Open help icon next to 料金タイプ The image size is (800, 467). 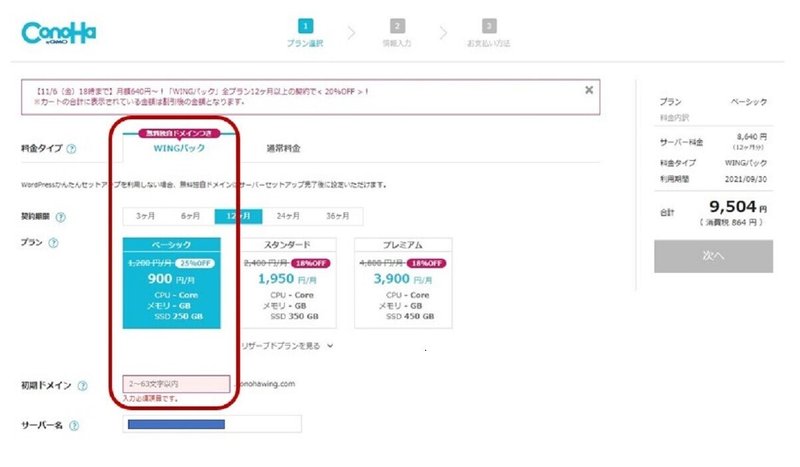pos(71,149)
